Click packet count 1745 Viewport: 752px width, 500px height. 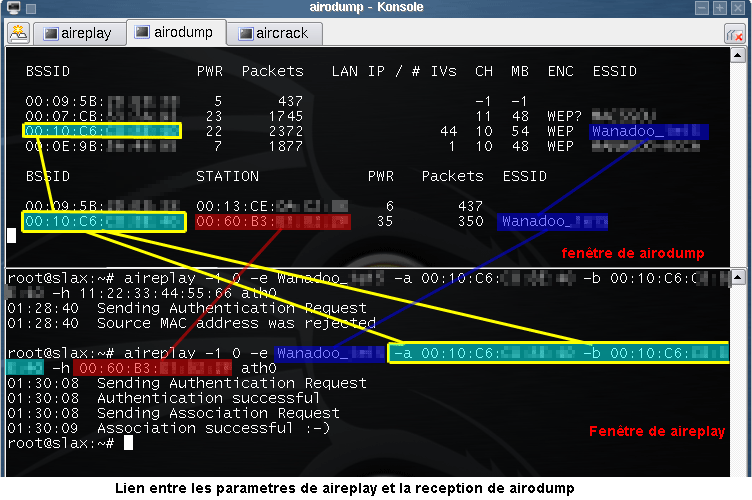point(286,116)
